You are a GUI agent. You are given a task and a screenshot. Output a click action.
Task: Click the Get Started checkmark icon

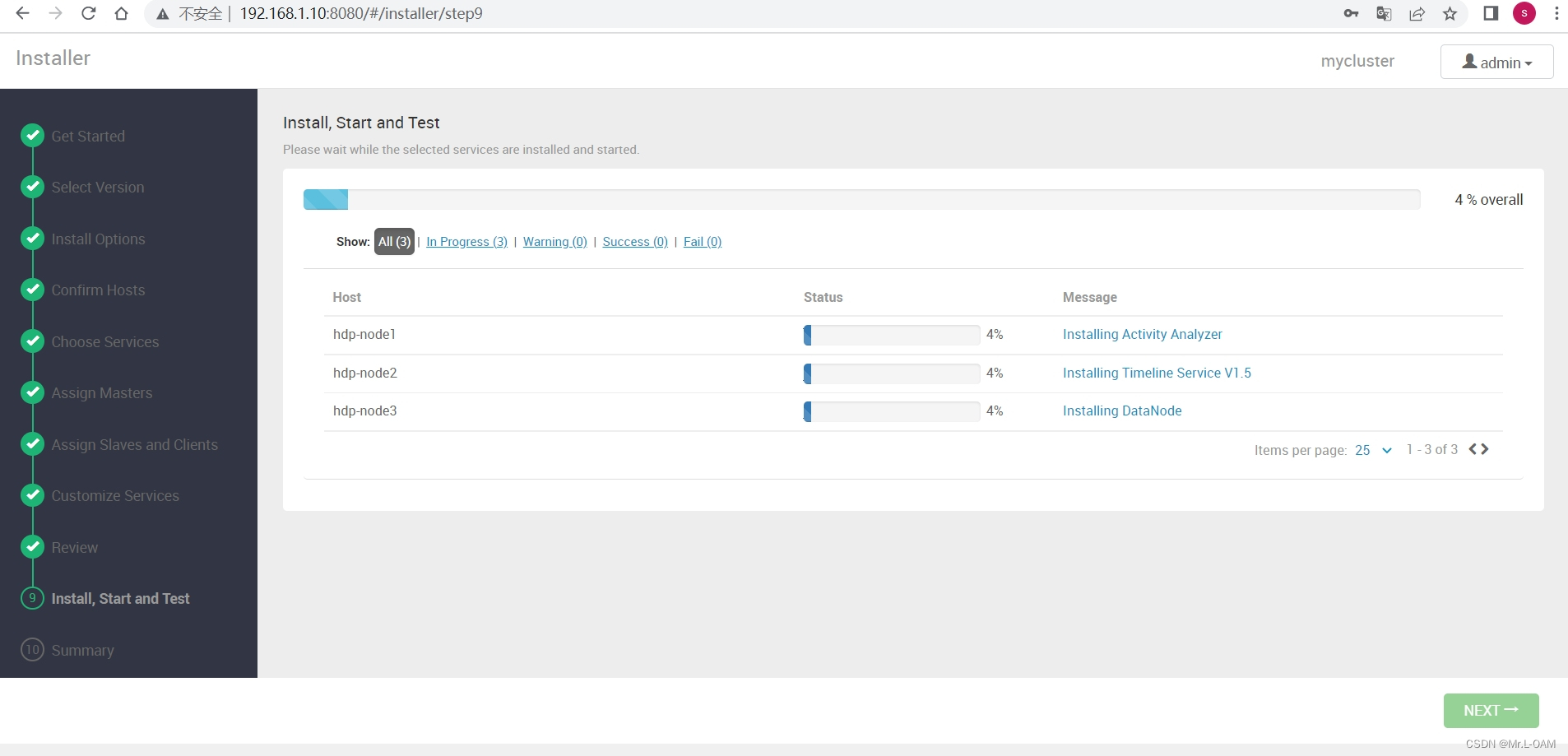(32, 135)
